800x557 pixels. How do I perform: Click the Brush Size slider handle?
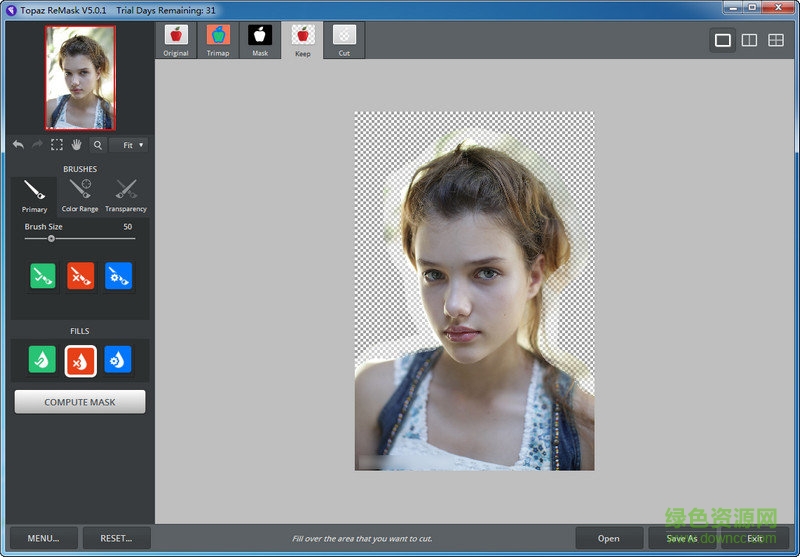[51, 238]
